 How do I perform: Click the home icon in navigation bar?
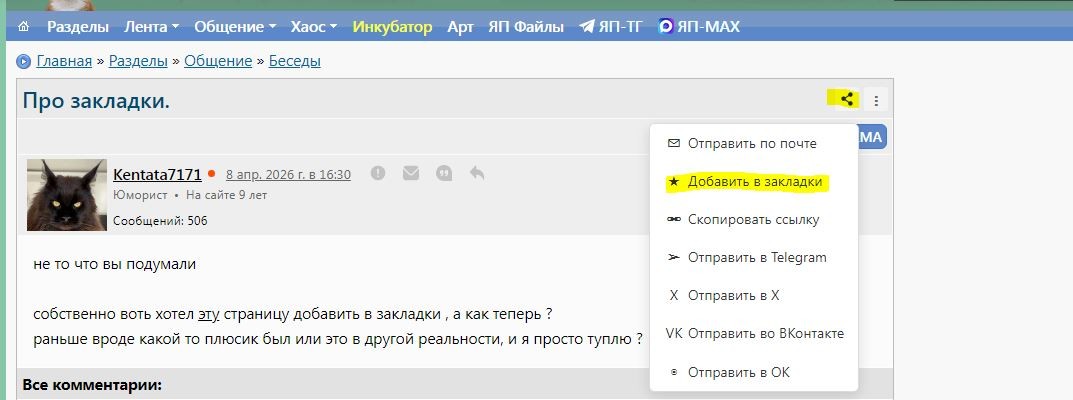pyautogui.click(x=24, y=27)
